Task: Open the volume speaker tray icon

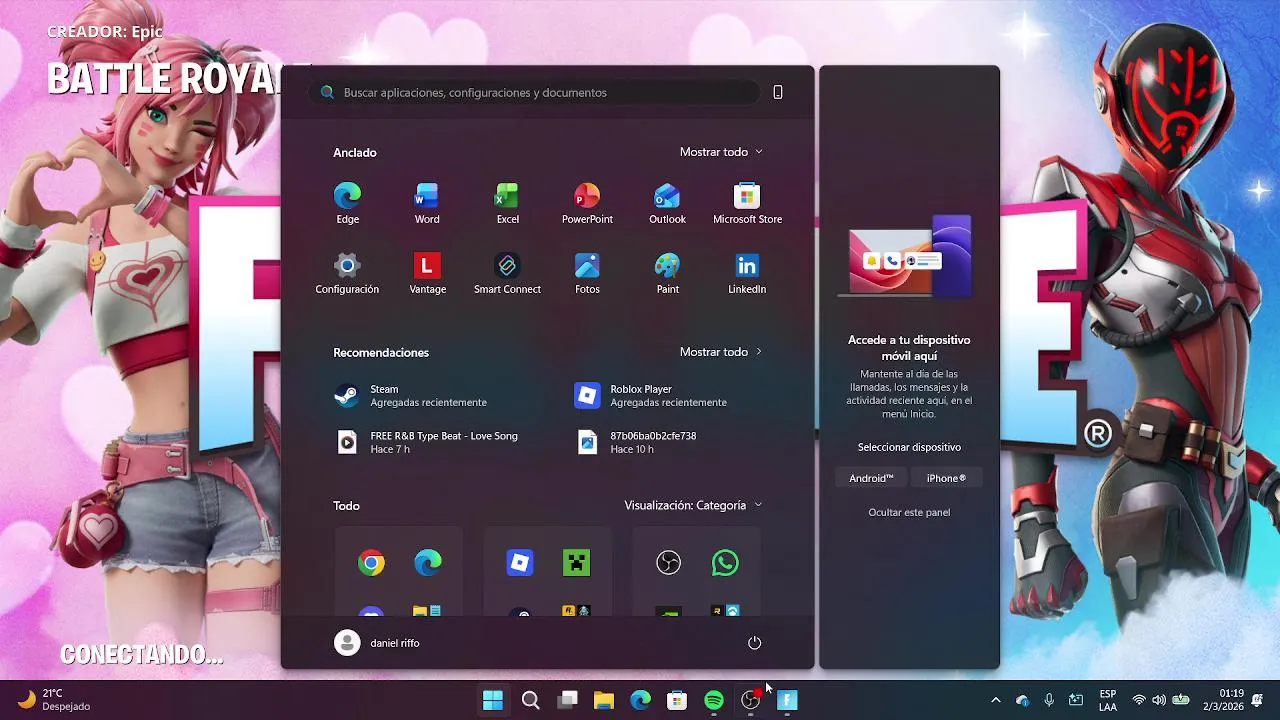Action: point(1159,700)
